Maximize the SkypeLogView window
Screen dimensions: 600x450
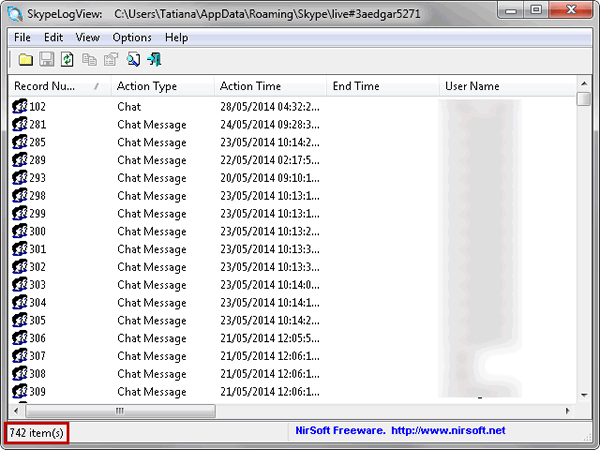point(536,10)
